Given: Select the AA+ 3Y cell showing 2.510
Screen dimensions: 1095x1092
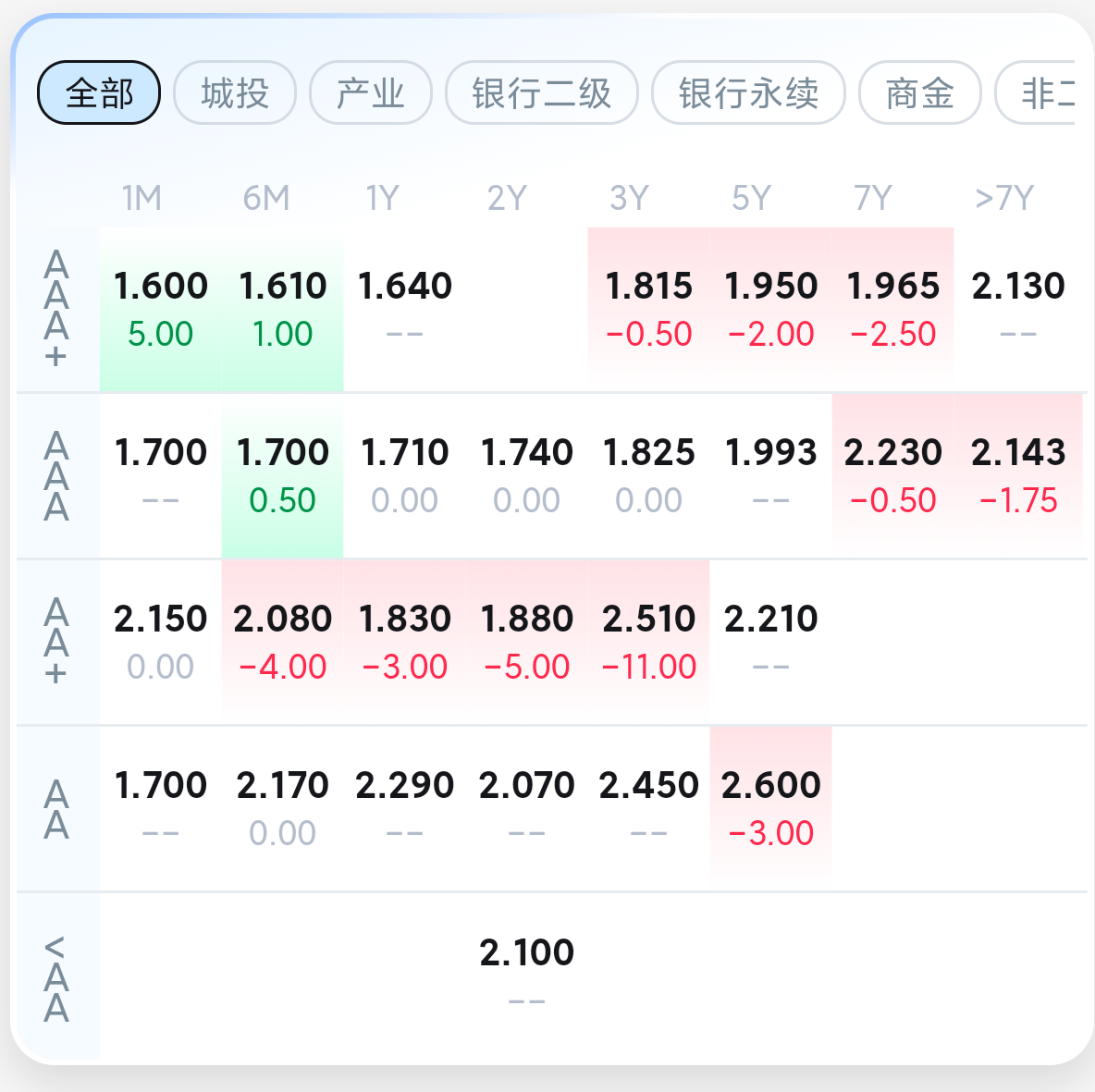Looking at the screenshot, I should pyautogui.click(x=649, y=642).
